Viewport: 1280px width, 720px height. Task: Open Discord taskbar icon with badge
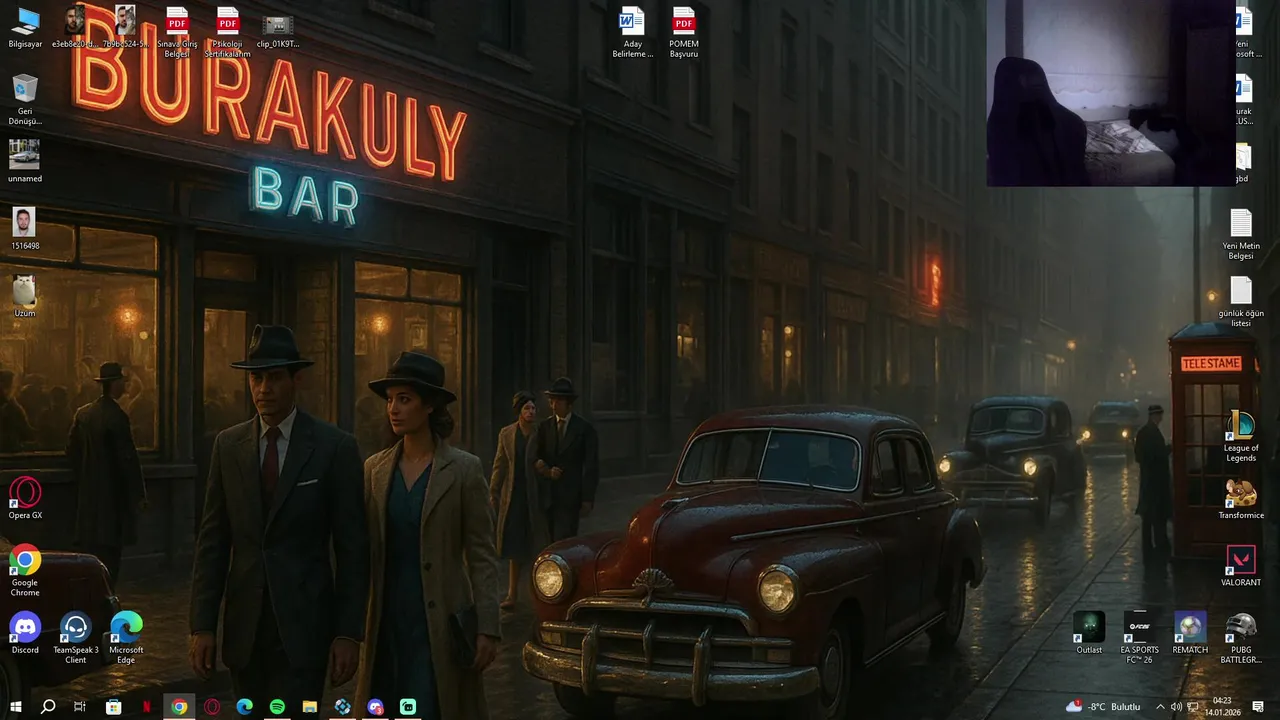pos(375,707)
